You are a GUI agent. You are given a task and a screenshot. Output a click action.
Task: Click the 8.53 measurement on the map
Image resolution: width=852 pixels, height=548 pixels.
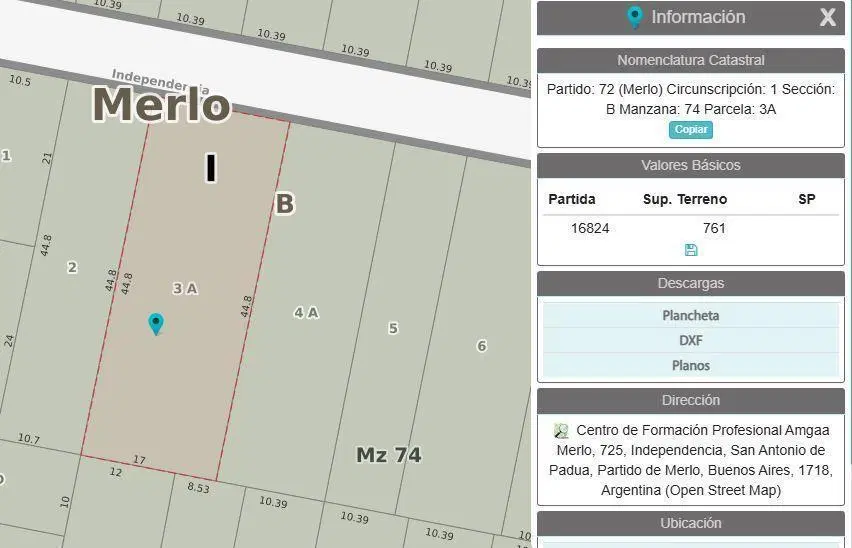(198, 488)
